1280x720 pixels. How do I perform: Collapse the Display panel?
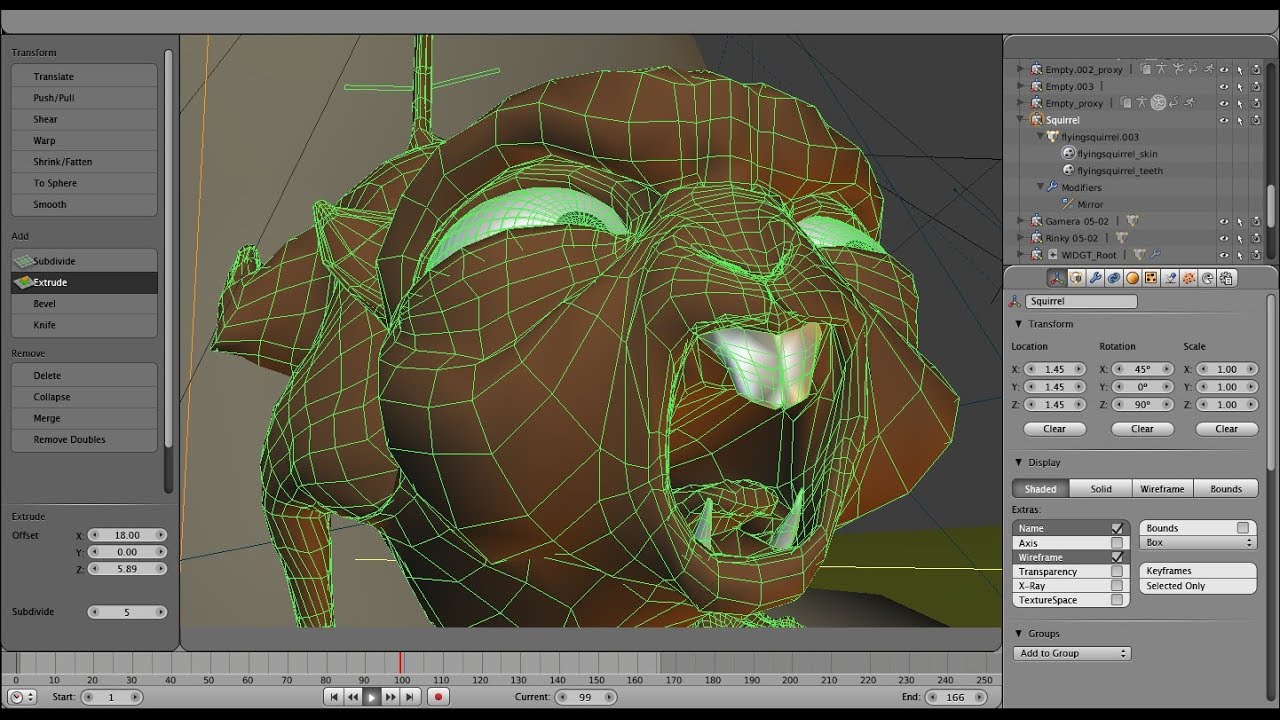[1019, 462]
